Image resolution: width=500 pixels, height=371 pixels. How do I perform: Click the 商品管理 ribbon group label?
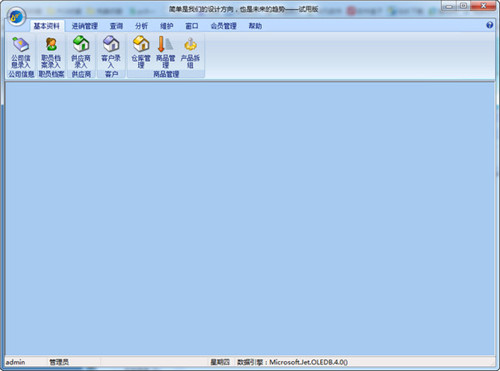click(x=166, y=74)
